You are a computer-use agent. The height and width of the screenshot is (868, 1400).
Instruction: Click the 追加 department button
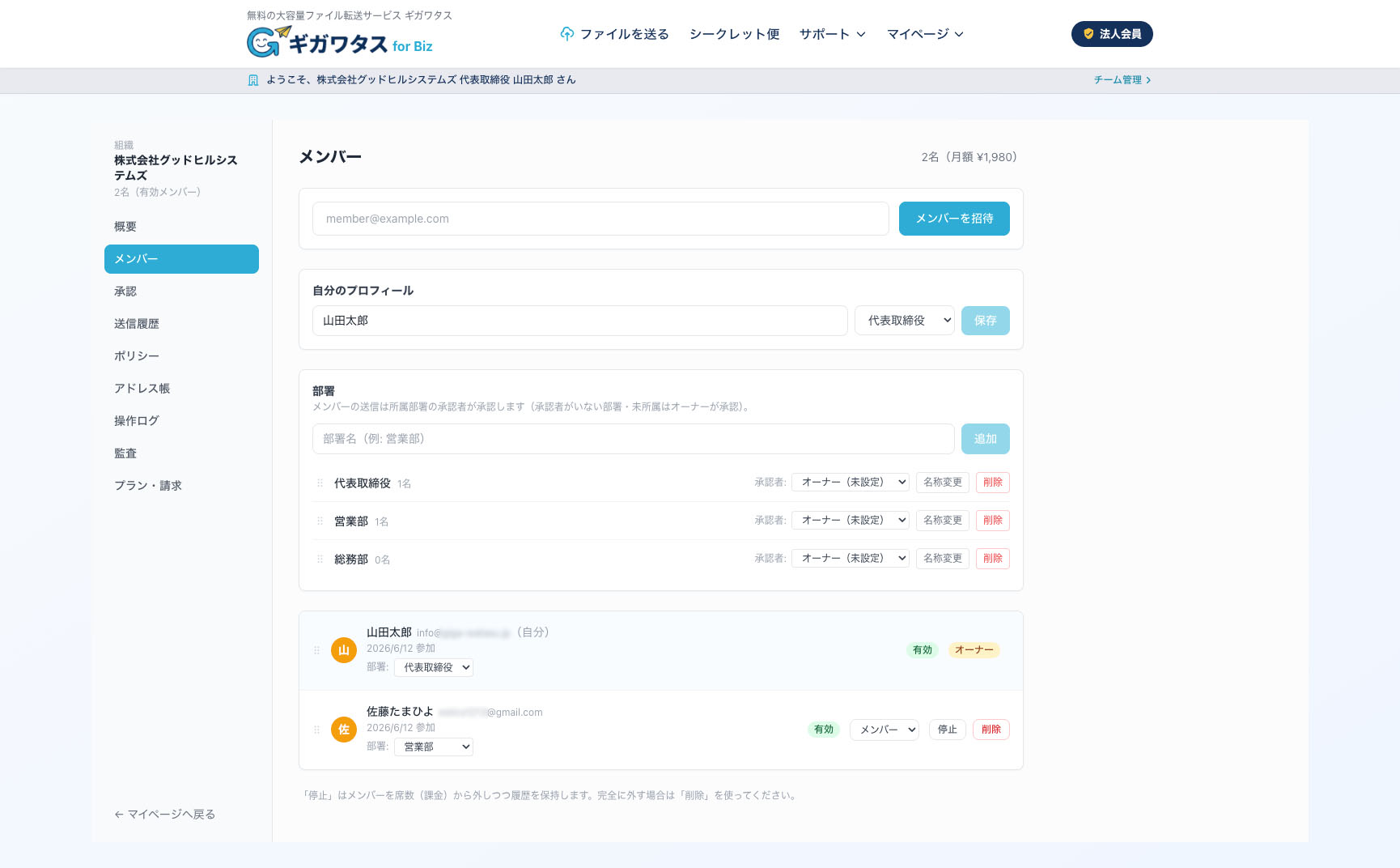coord(986,439)
